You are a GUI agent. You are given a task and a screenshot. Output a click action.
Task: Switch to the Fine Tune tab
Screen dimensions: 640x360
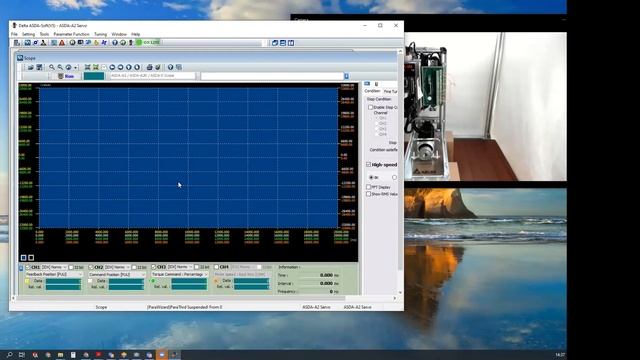(x=390, y=91)
